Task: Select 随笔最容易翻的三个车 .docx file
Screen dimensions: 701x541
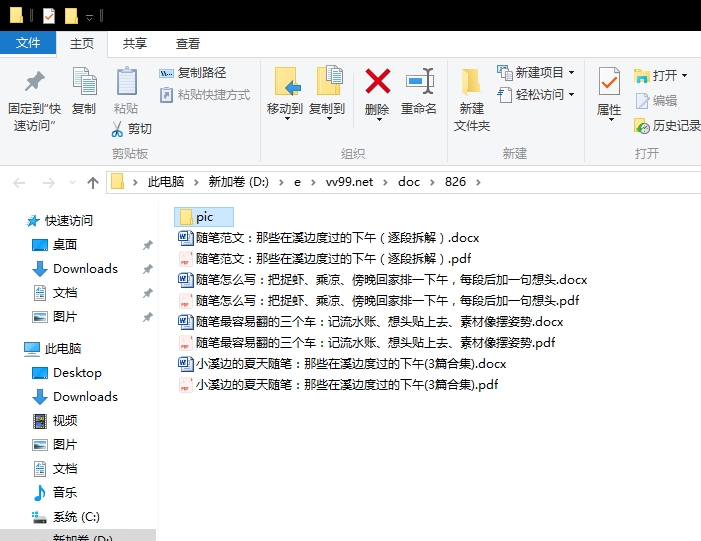Action: tap(371, 322)
